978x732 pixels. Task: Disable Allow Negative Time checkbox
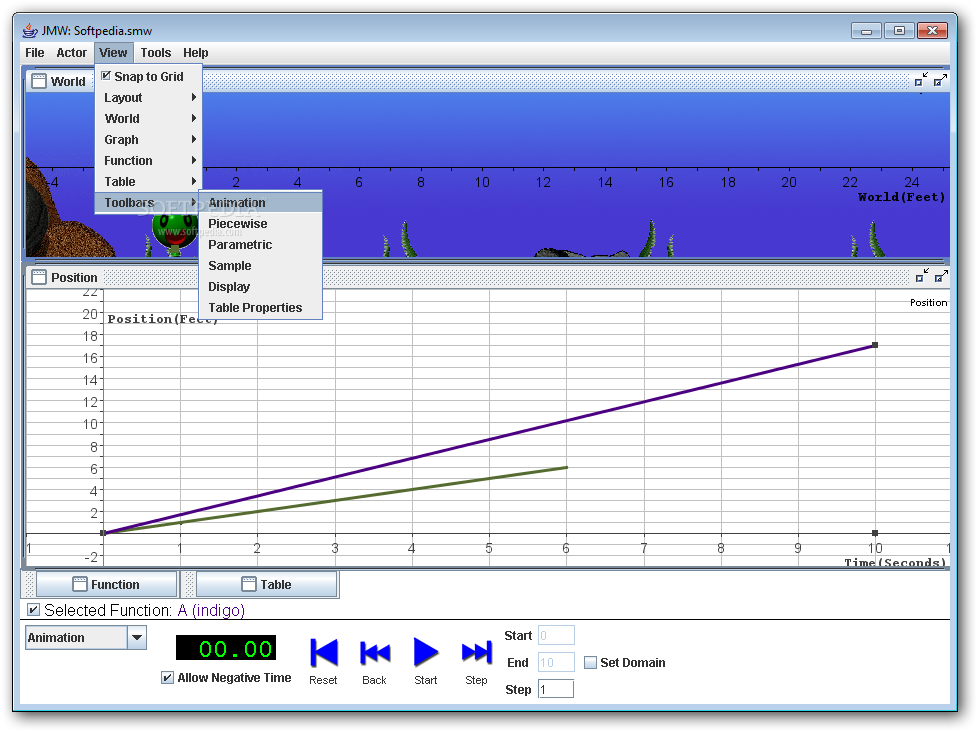point(167,678)
